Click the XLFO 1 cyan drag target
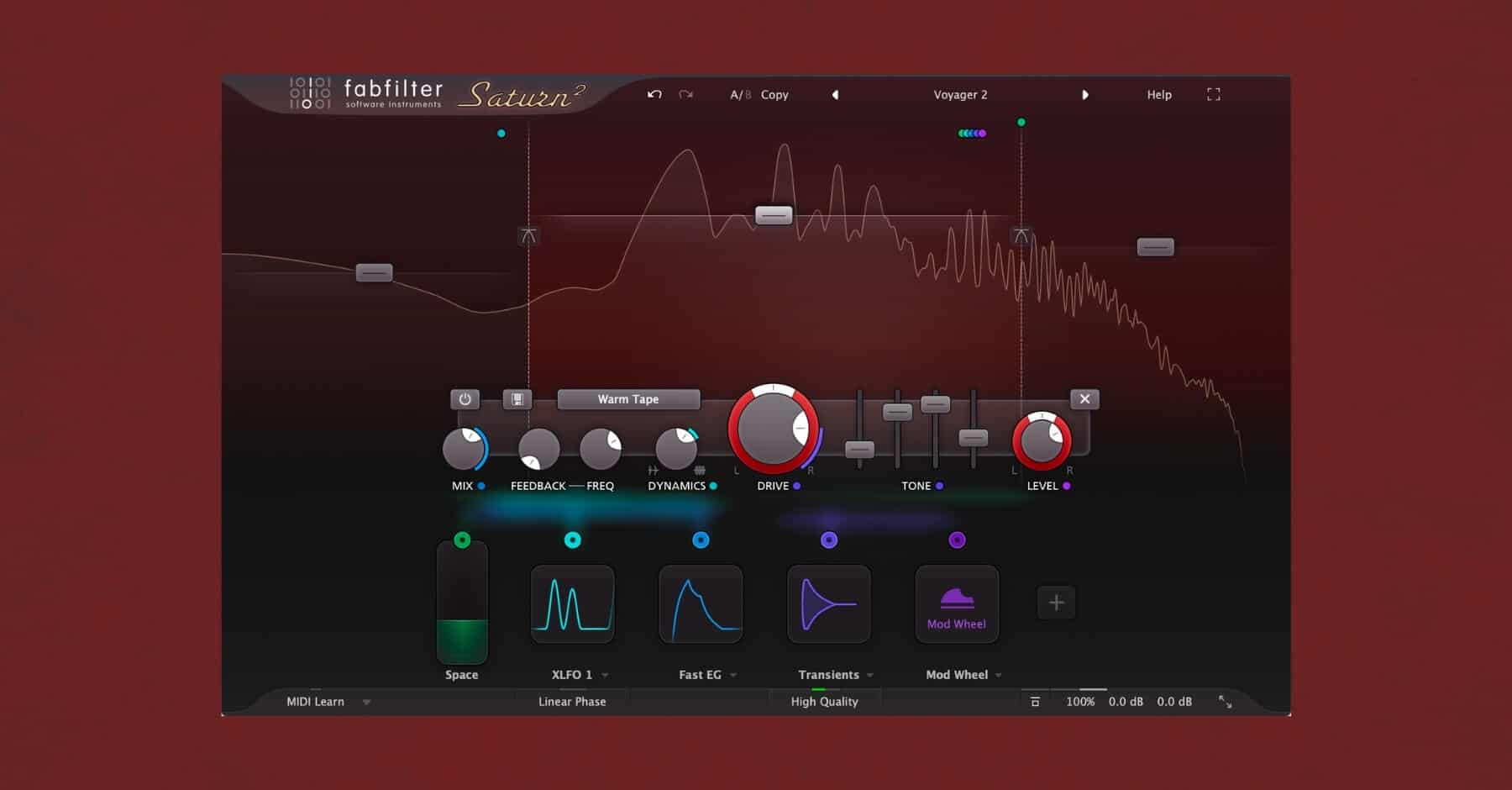Screen dimensions: 1512x790 click(573, 540)
